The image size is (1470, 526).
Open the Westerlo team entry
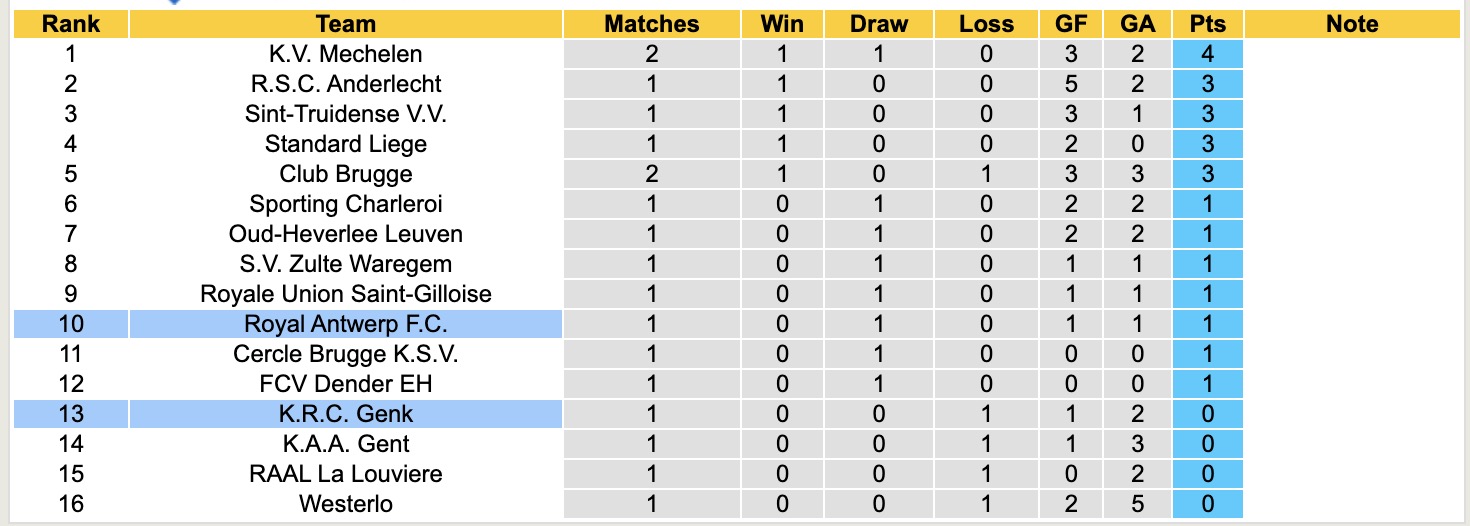click(x=345, y=504)
